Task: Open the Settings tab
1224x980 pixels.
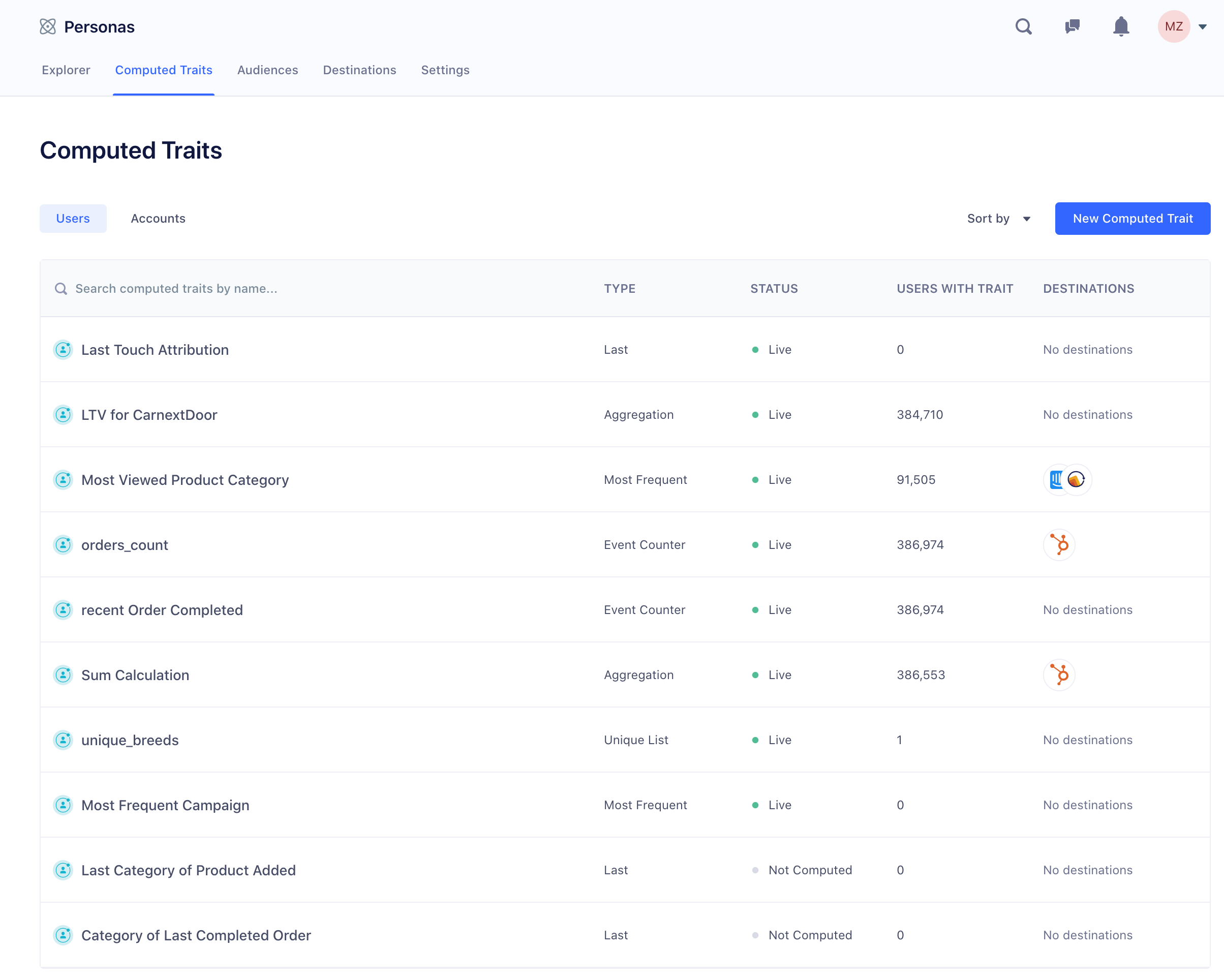Action: [445, 70]
